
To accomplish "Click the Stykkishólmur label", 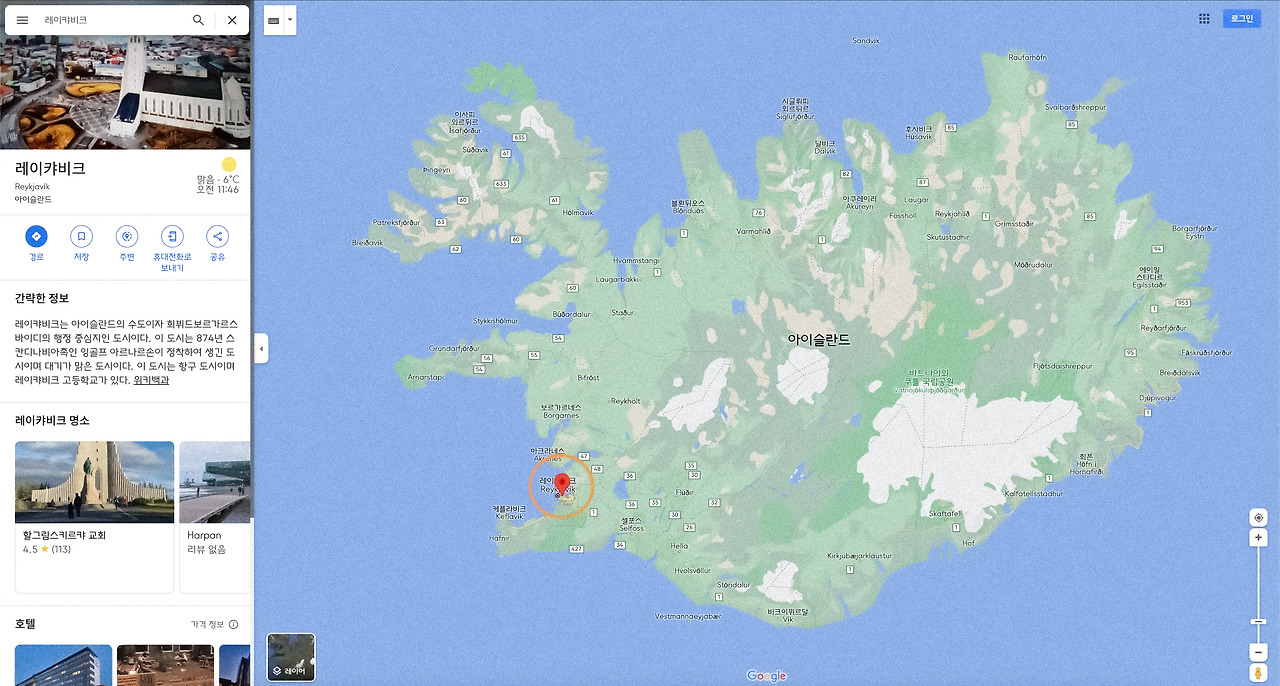I will [x=495, y=321].
